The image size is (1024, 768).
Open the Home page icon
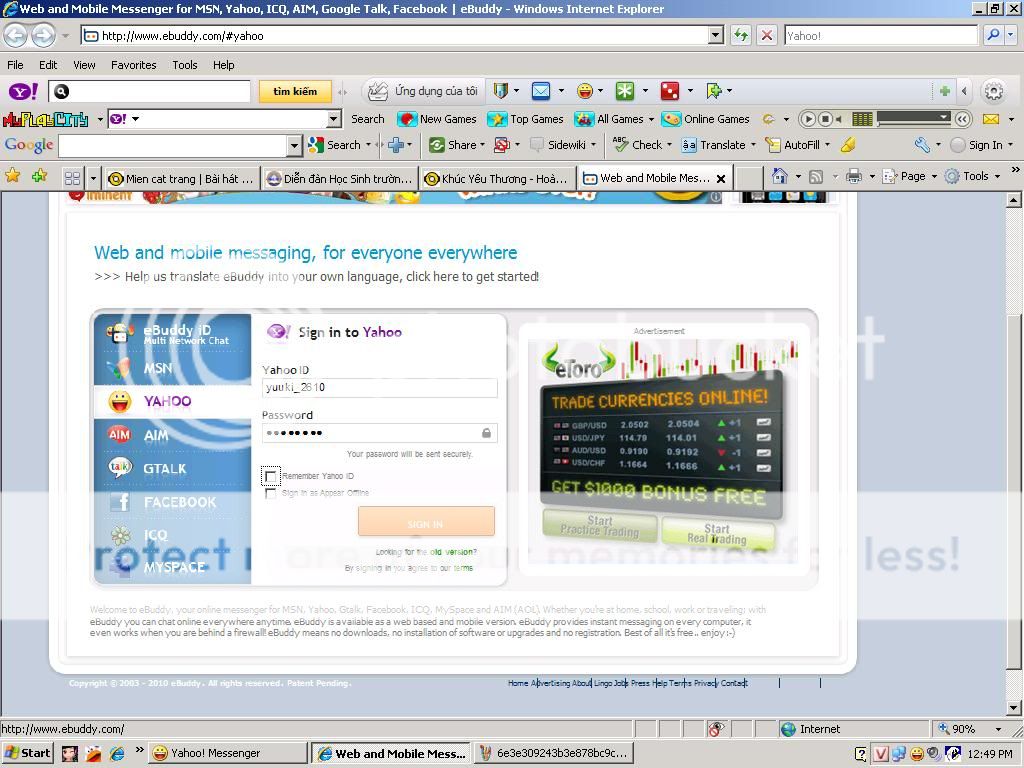pos(780,177)
